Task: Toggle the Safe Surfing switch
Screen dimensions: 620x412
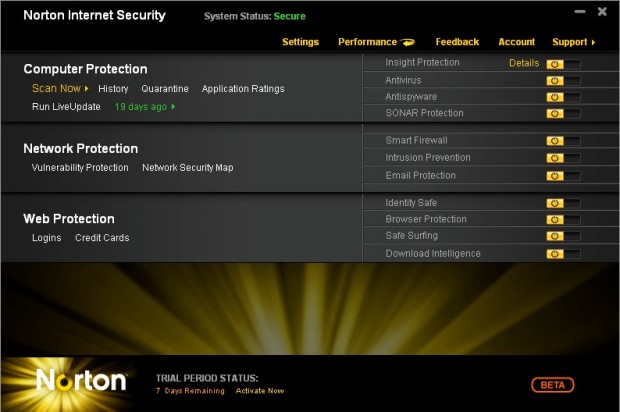Action: click(563, 236)
